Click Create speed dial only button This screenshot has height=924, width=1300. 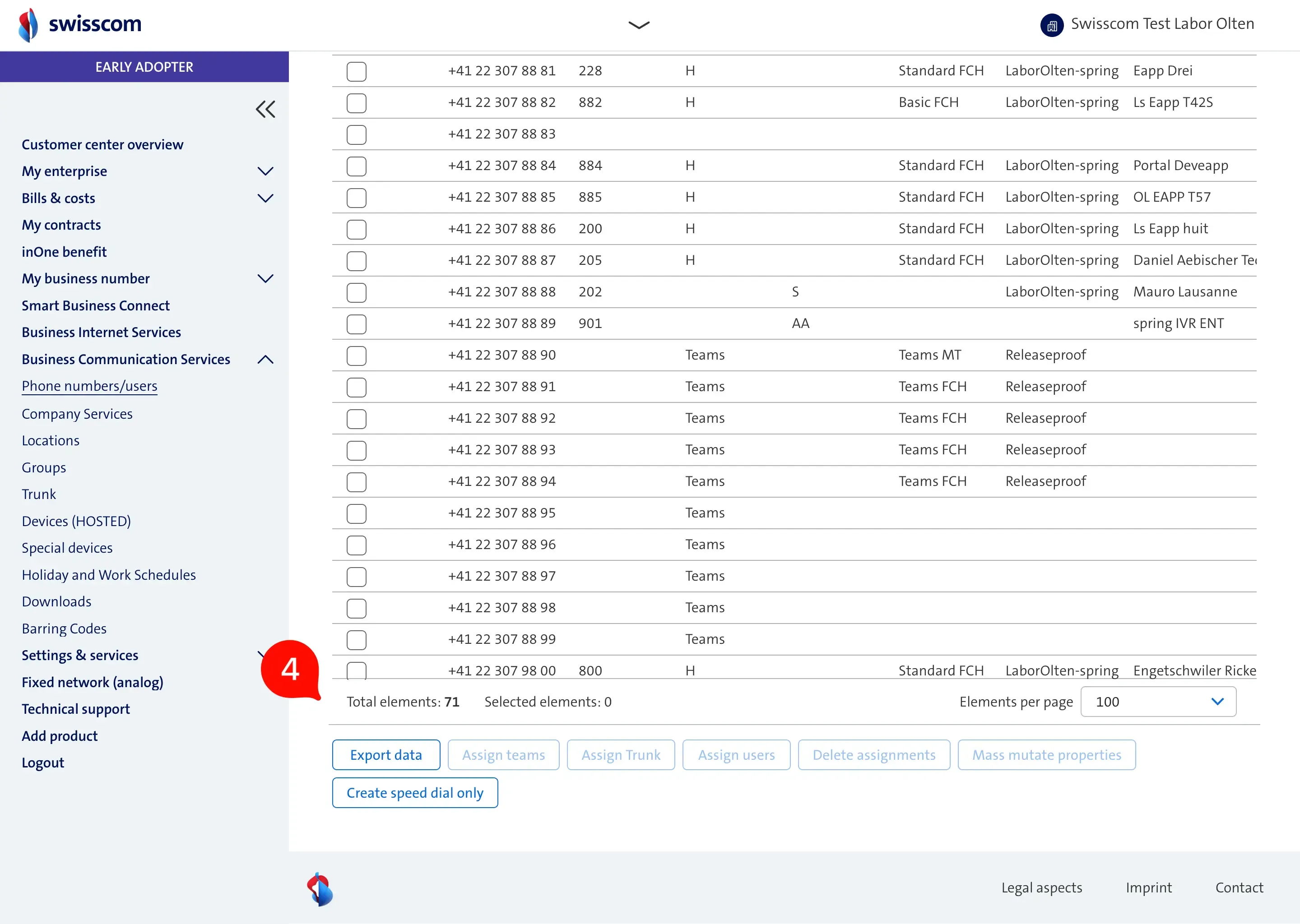pyautogui.click(x=415, y=793)
